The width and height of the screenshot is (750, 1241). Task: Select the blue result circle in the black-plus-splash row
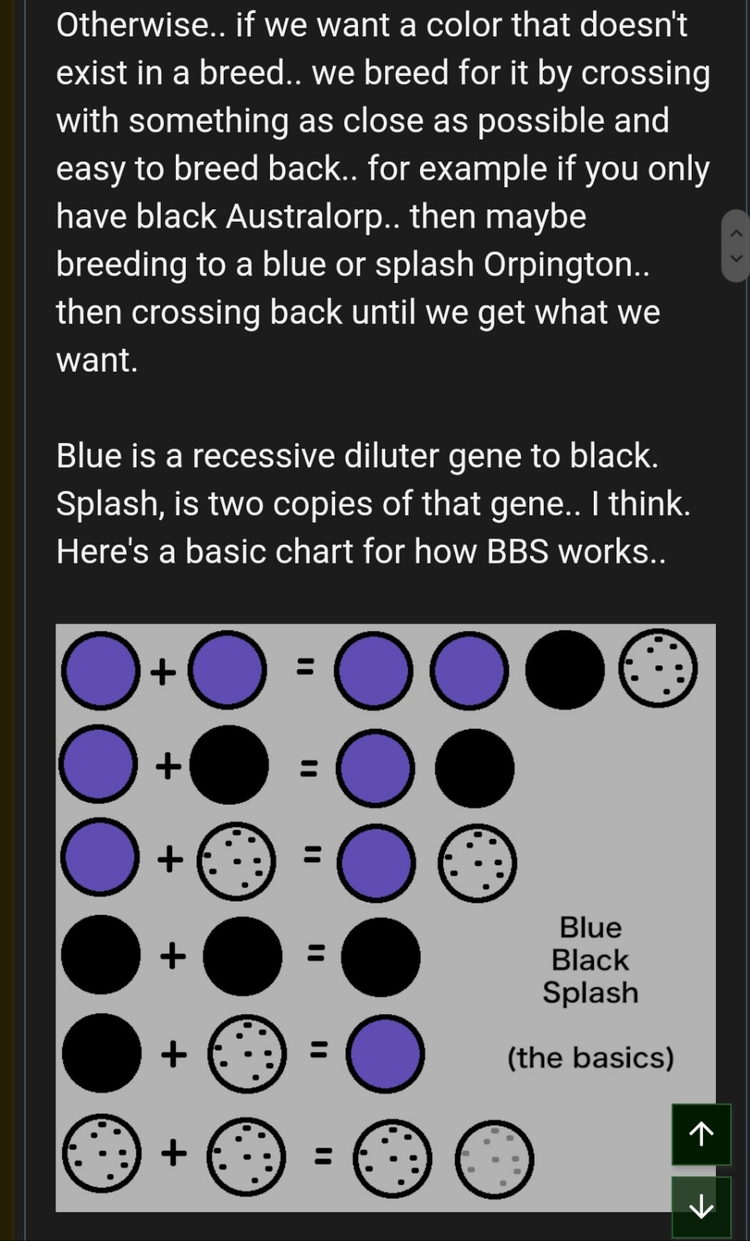(385, 1052)
